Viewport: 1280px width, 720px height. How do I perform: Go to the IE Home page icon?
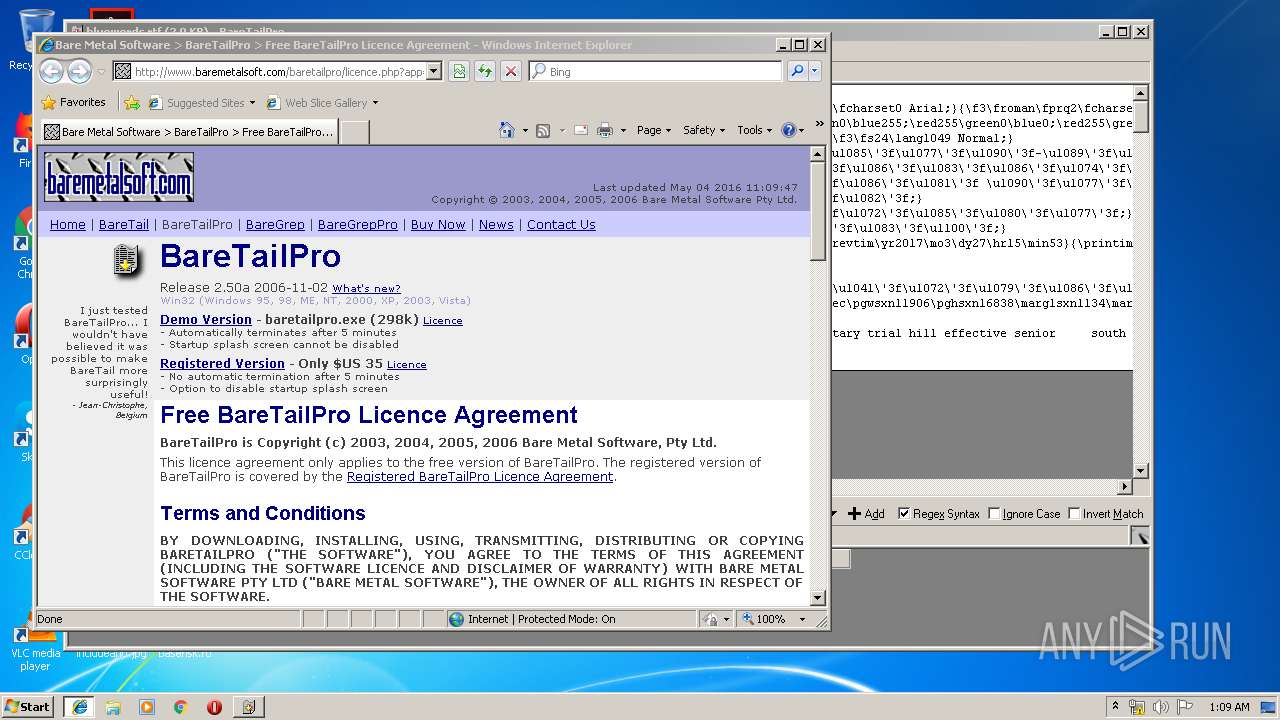pyautogui.click(x=507, y=130)
